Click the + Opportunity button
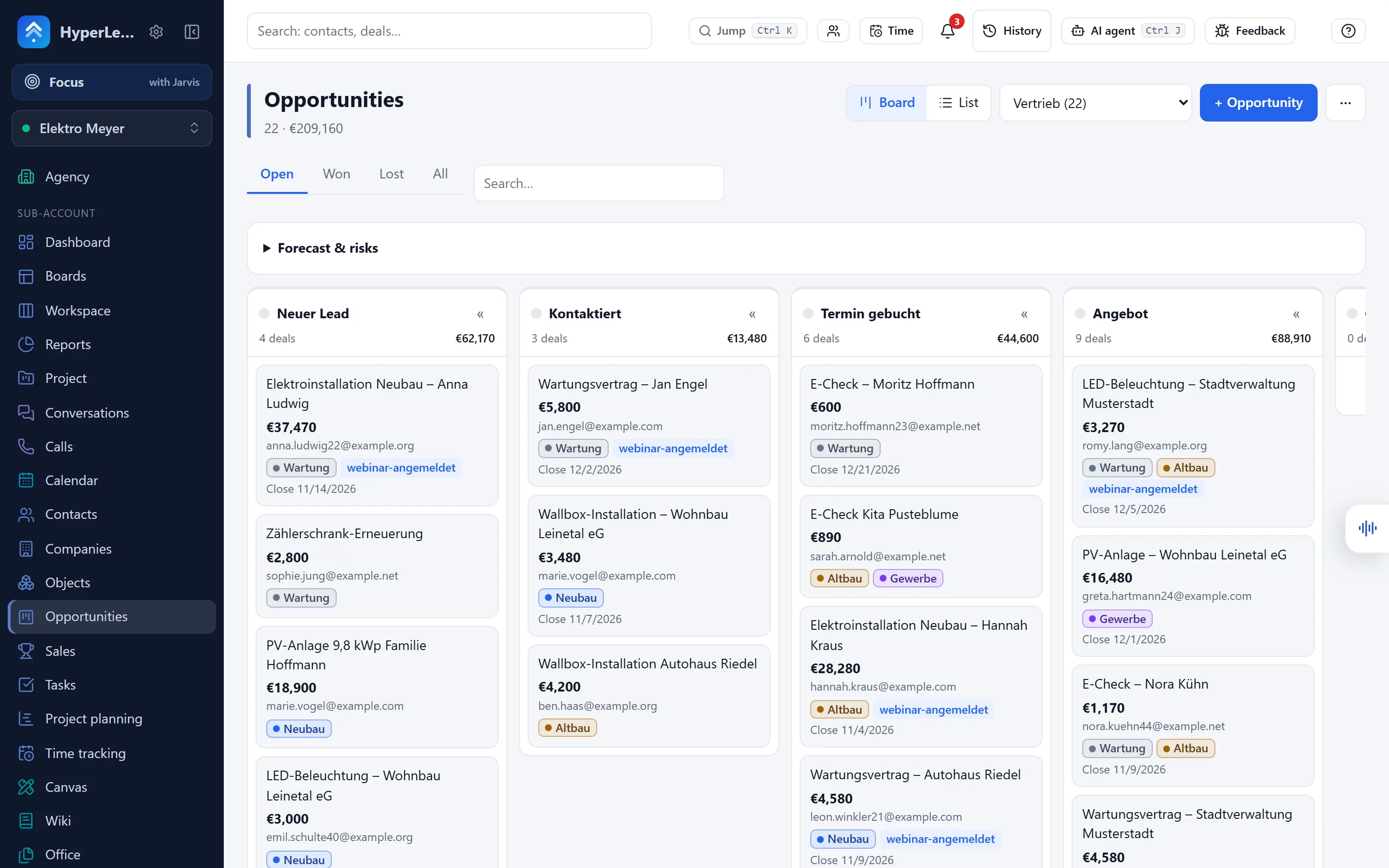This screenshot has width=1389, height=868. [1258, 103]
